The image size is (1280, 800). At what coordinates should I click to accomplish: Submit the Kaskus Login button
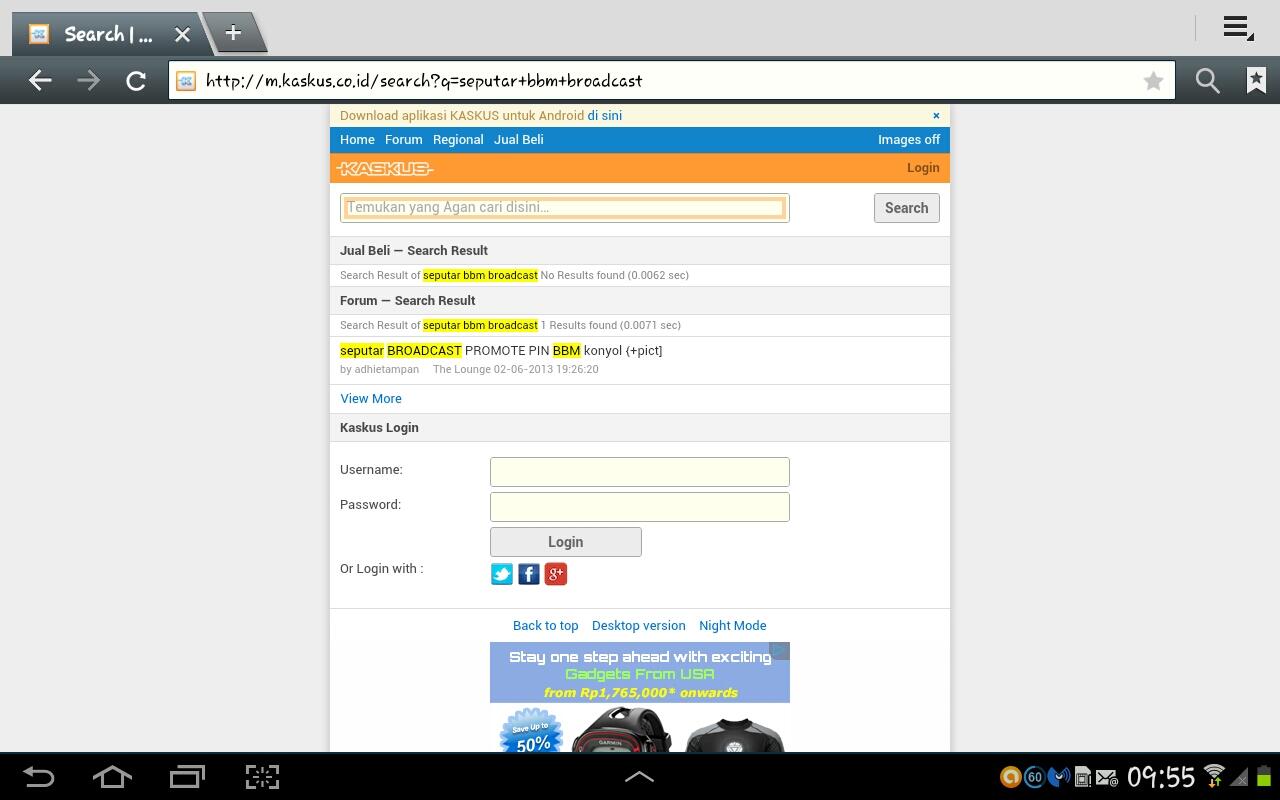click(x=566, y=542)
